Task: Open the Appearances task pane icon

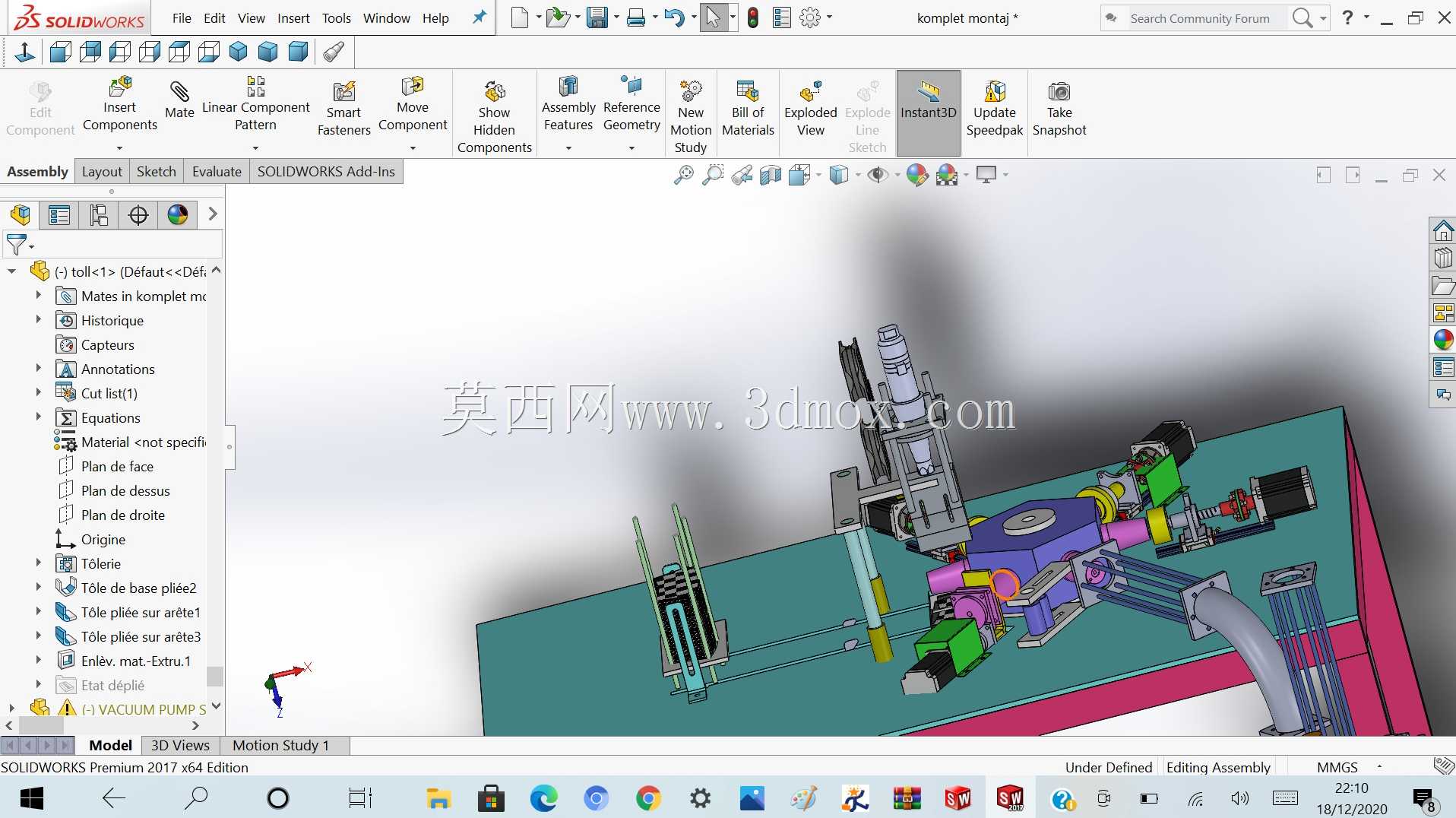Action: [1443, 340]
